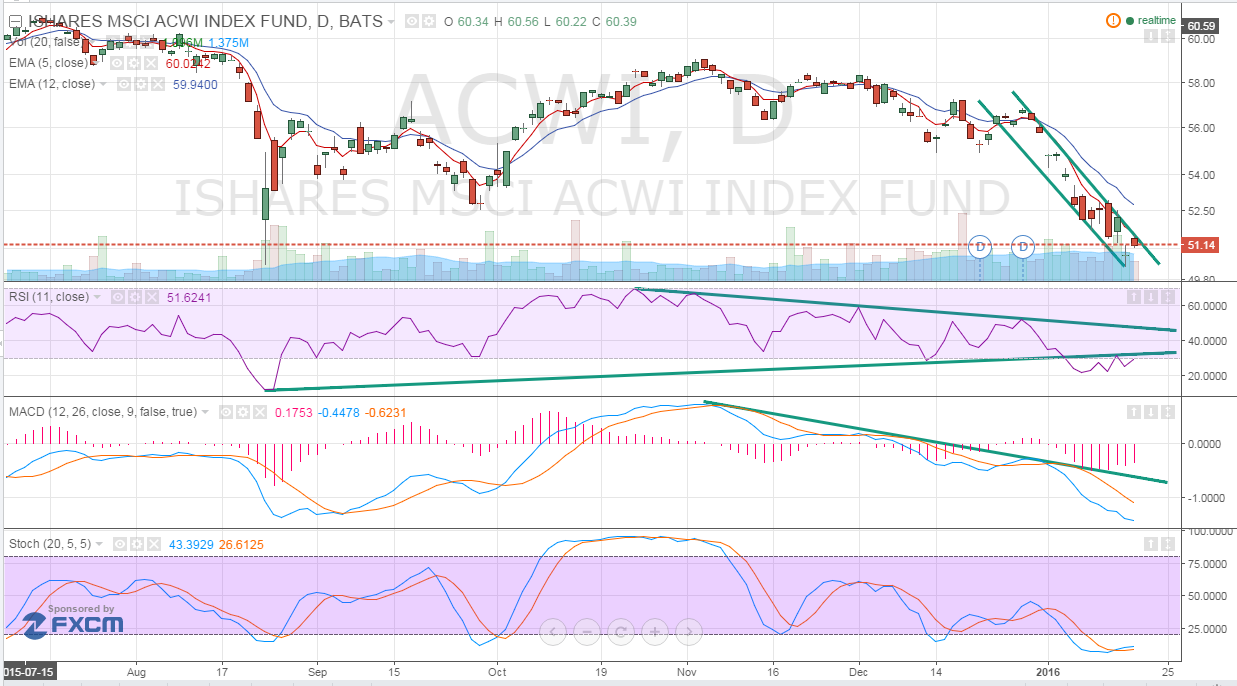Expand the RSI (11, close) dropdown arrow
The image size is (1237, 686).
point(96,297)
